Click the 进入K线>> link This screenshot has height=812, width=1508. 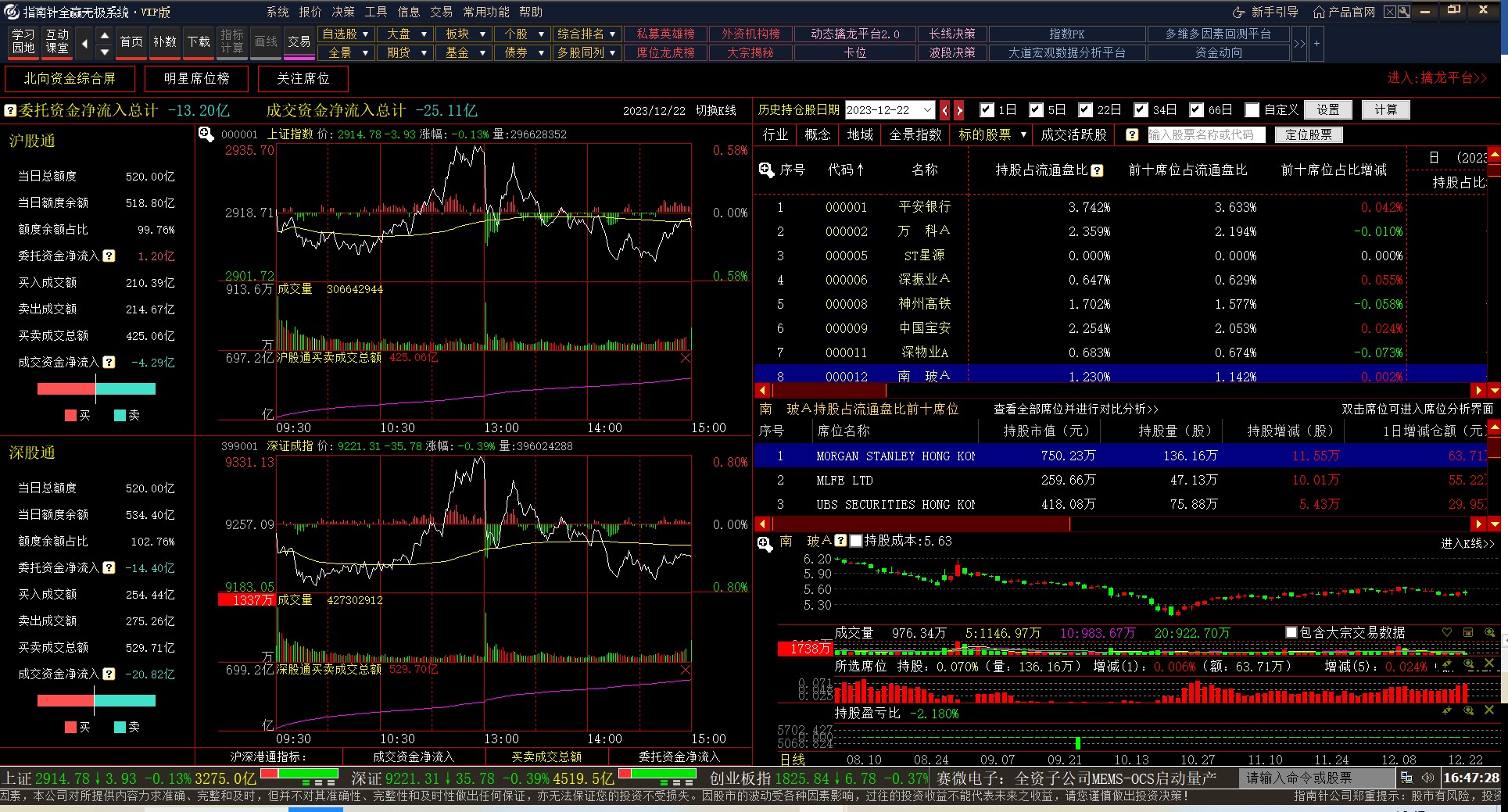click(x=1467, y=543)
